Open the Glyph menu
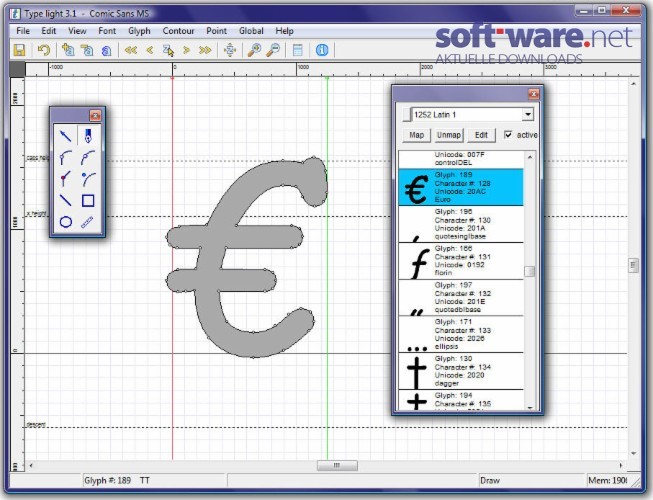653x500 pixels. pyautogui.click(x=139, y=31)
